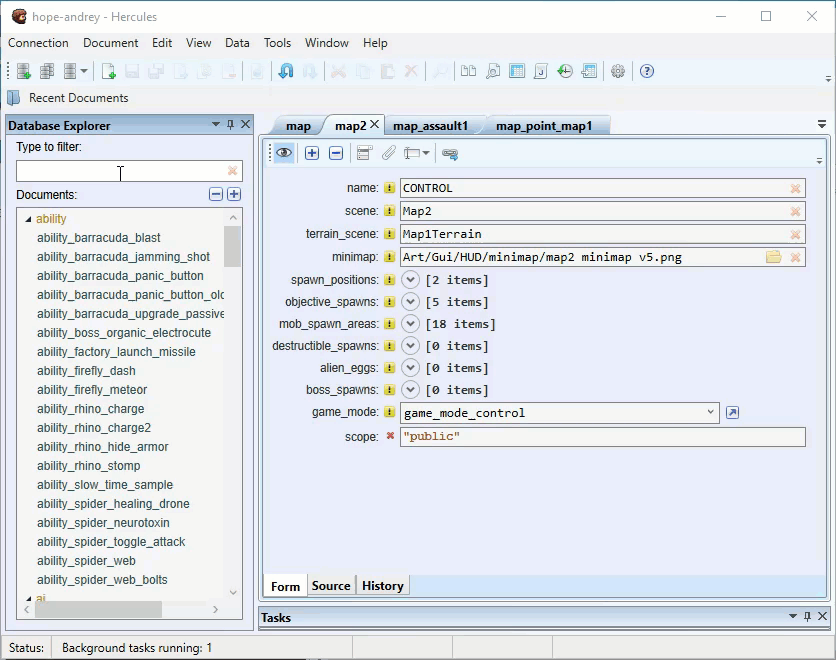Select ability_spider_web document
The height and width of the screenshot is (660, 836).
click(86, 561)
